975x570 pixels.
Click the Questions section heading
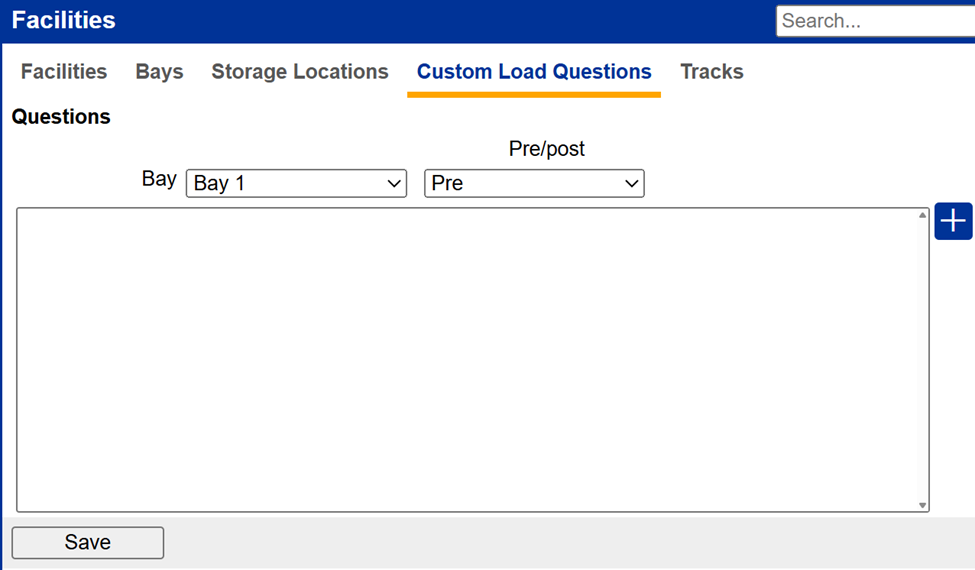click(x=61, y=117)
